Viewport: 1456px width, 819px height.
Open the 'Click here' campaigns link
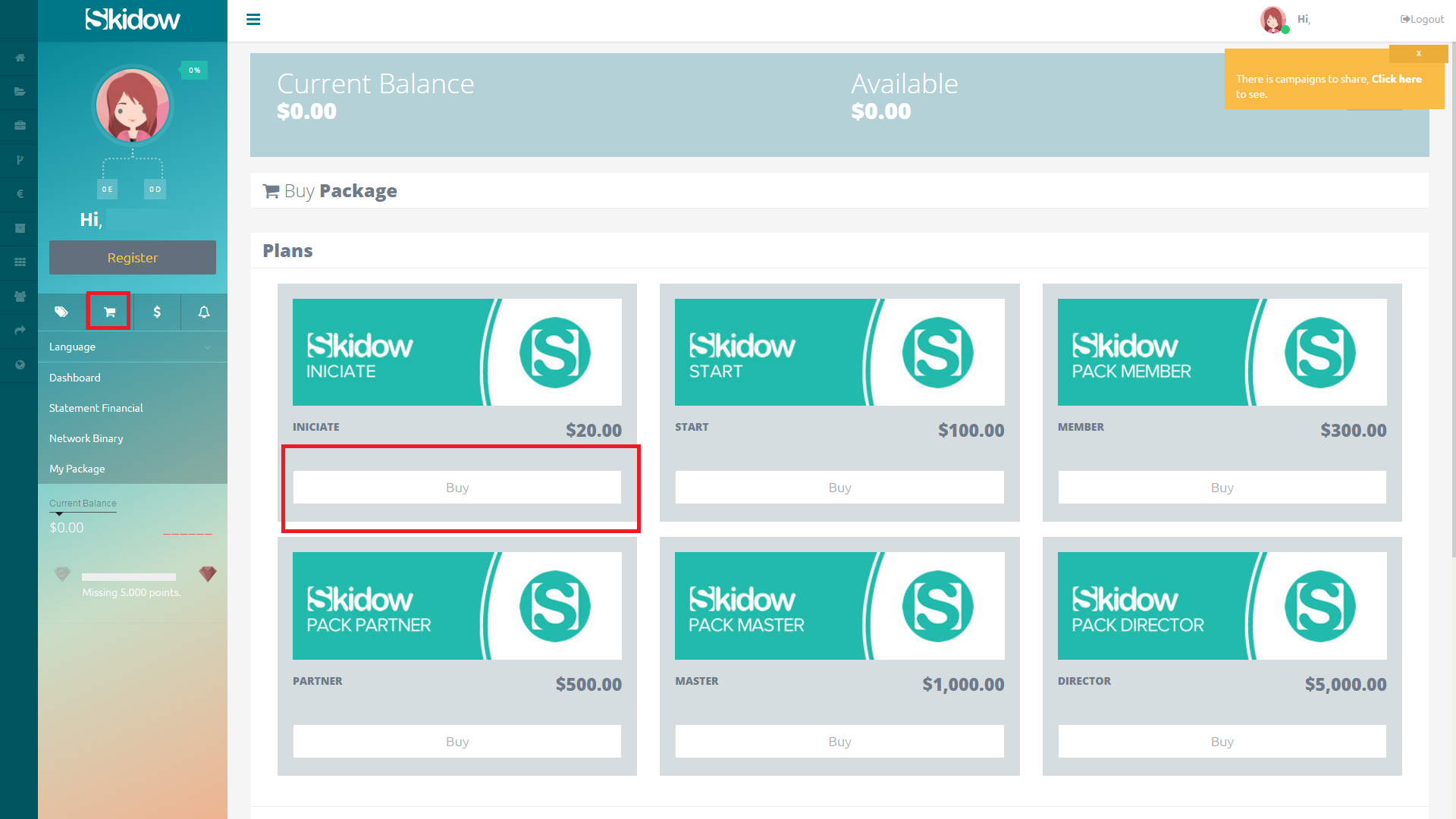1396,79
